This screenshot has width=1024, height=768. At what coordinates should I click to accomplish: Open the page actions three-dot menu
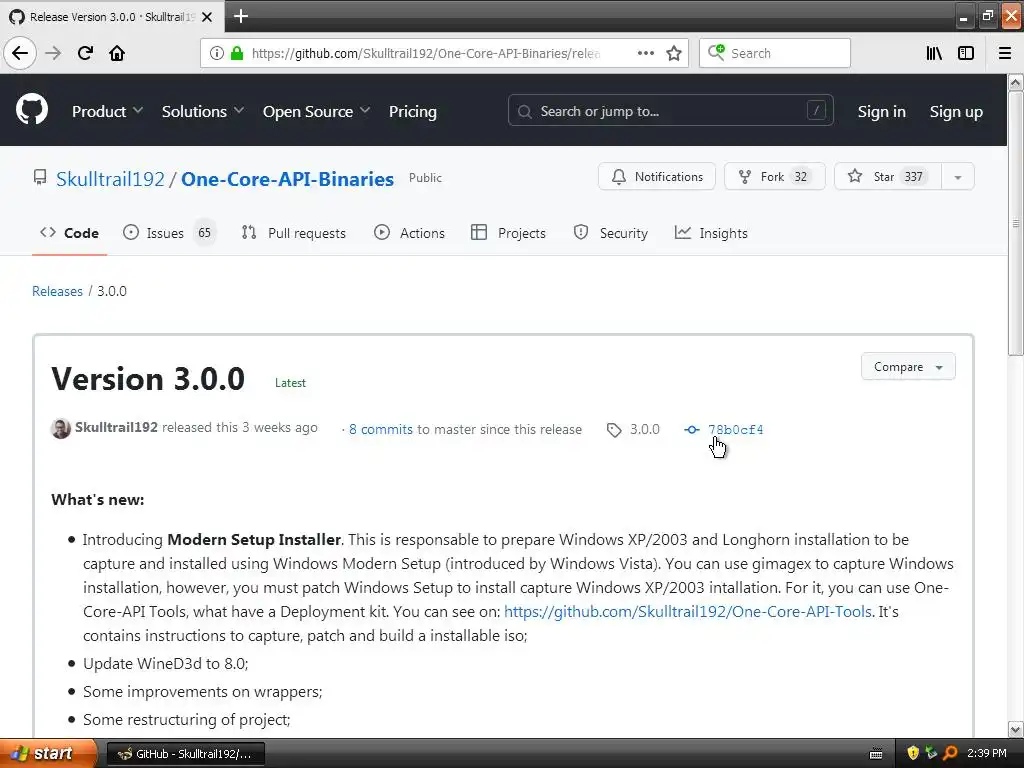coord(645,53)
